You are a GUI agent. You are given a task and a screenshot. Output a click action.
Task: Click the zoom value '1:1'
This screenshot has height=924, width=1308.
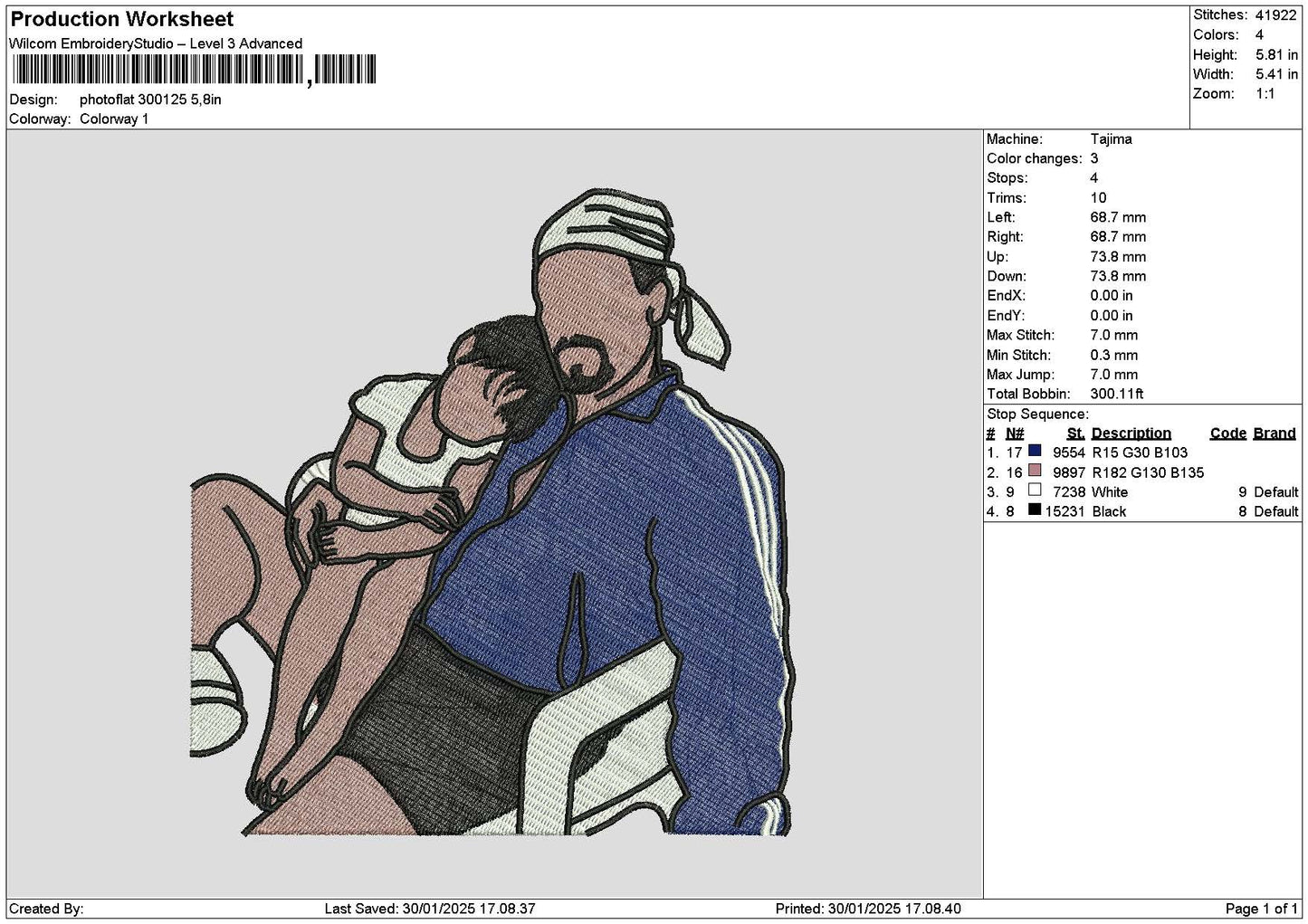[x=1265, y=94]
